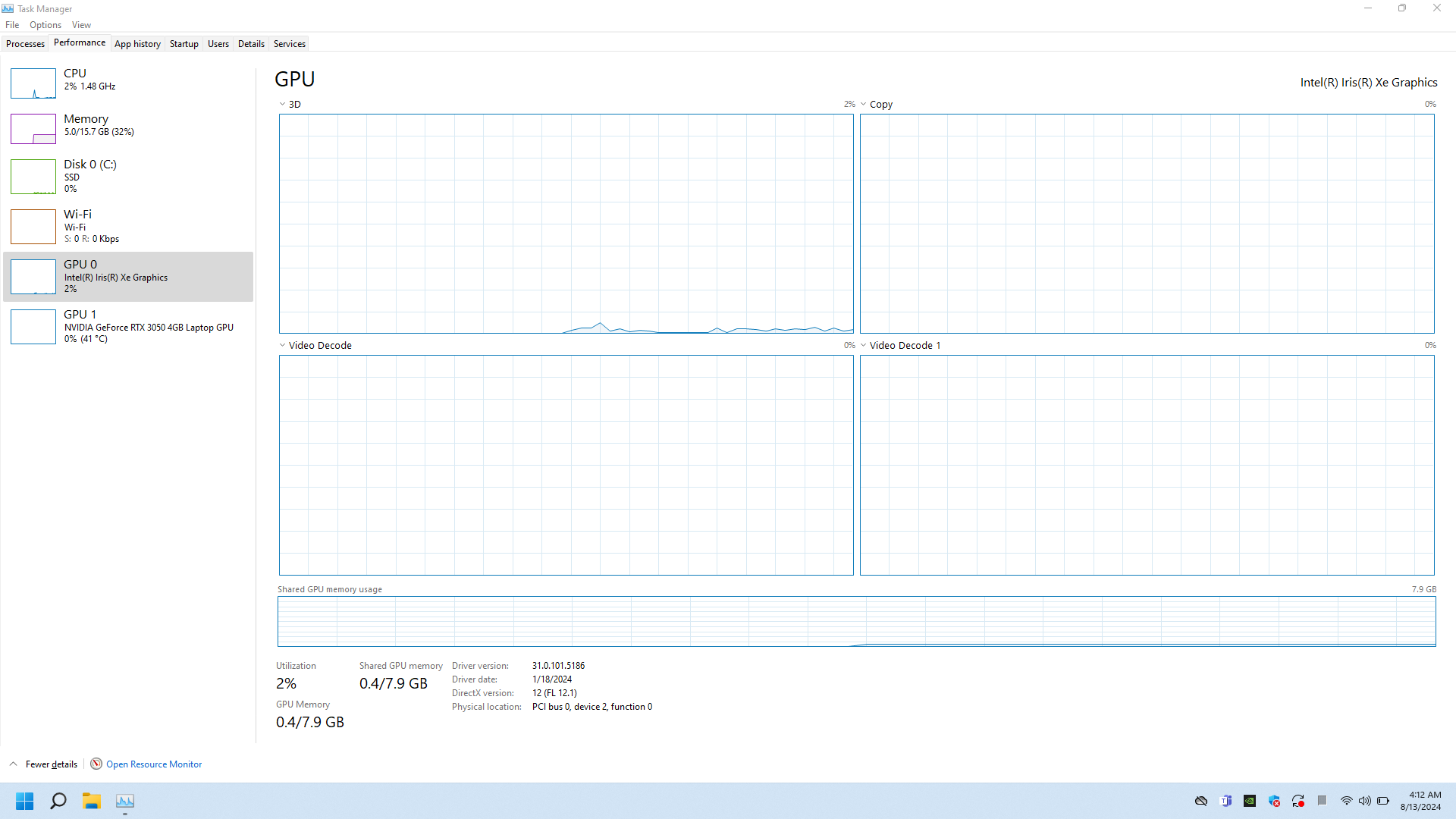Click the Shared GPU memory usage graph
This screenshot has width=1456, height=819.
click(857, 622)
